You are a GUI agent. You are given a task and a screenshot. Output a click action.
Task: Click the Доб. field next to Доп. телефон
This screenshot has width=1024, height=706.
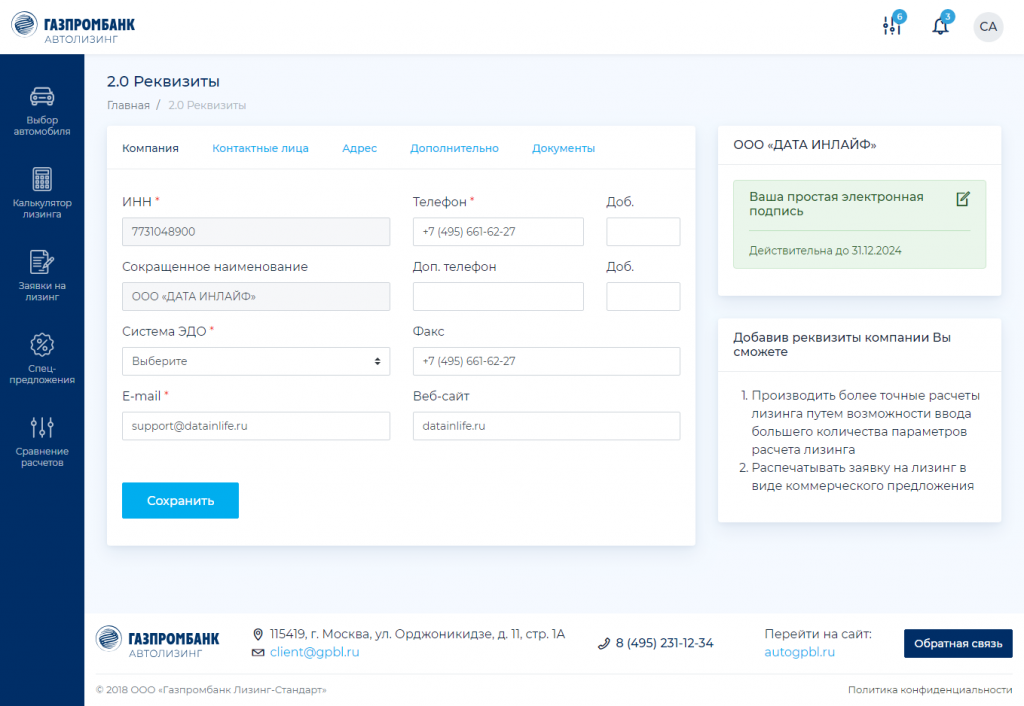pos(643,297)
